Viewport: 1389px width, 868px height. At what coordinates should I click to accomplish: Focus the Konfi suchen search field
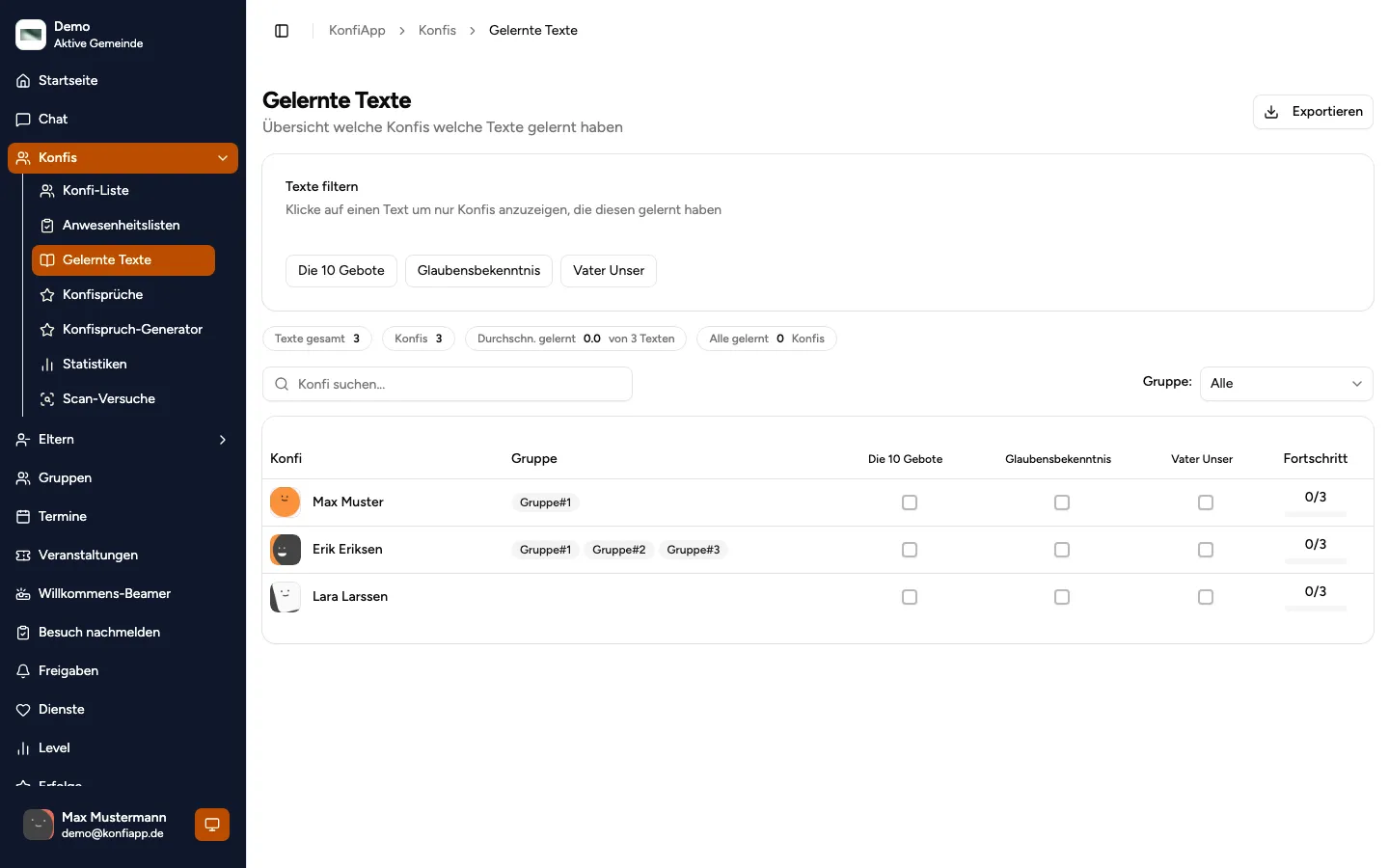tap(448, 384)
